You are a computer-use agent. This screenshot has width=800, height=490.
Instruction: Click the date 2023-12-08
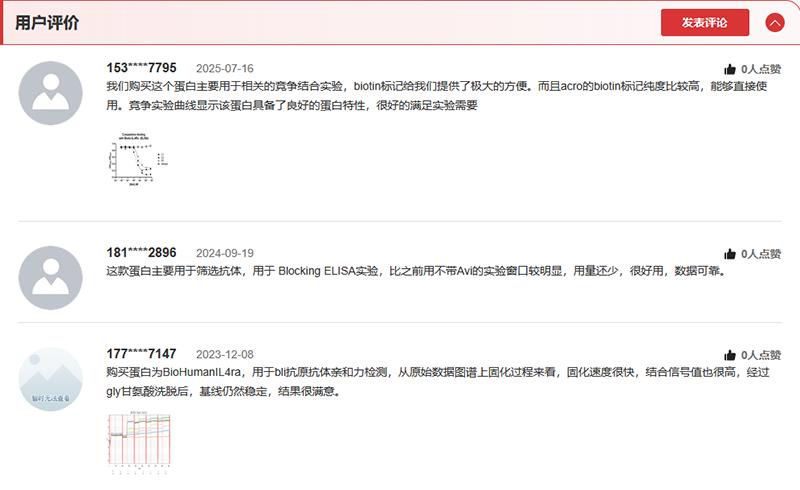(224, 355)
